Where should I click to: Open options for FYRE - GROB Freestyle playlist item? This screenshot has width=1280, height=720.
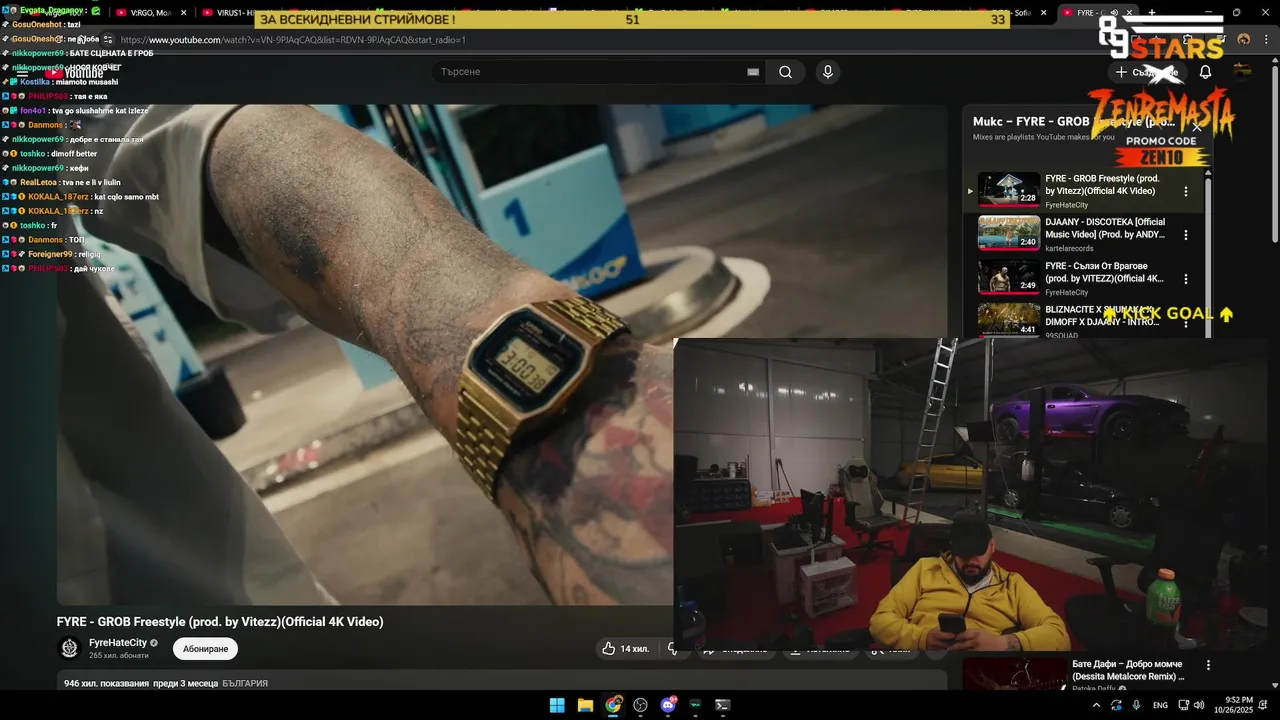(1186, 191)
